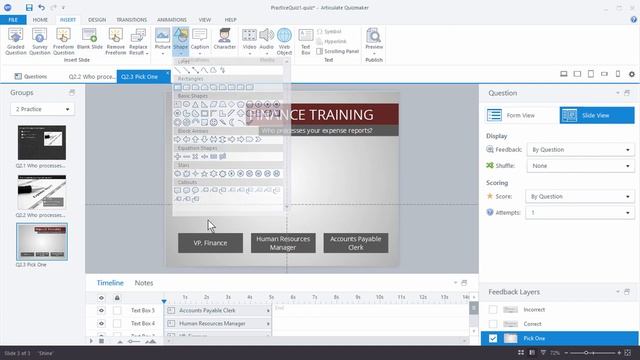Hide Text Box 5 with its eye icon
This screenshot has width=640, height=360.
click(101, 311)
